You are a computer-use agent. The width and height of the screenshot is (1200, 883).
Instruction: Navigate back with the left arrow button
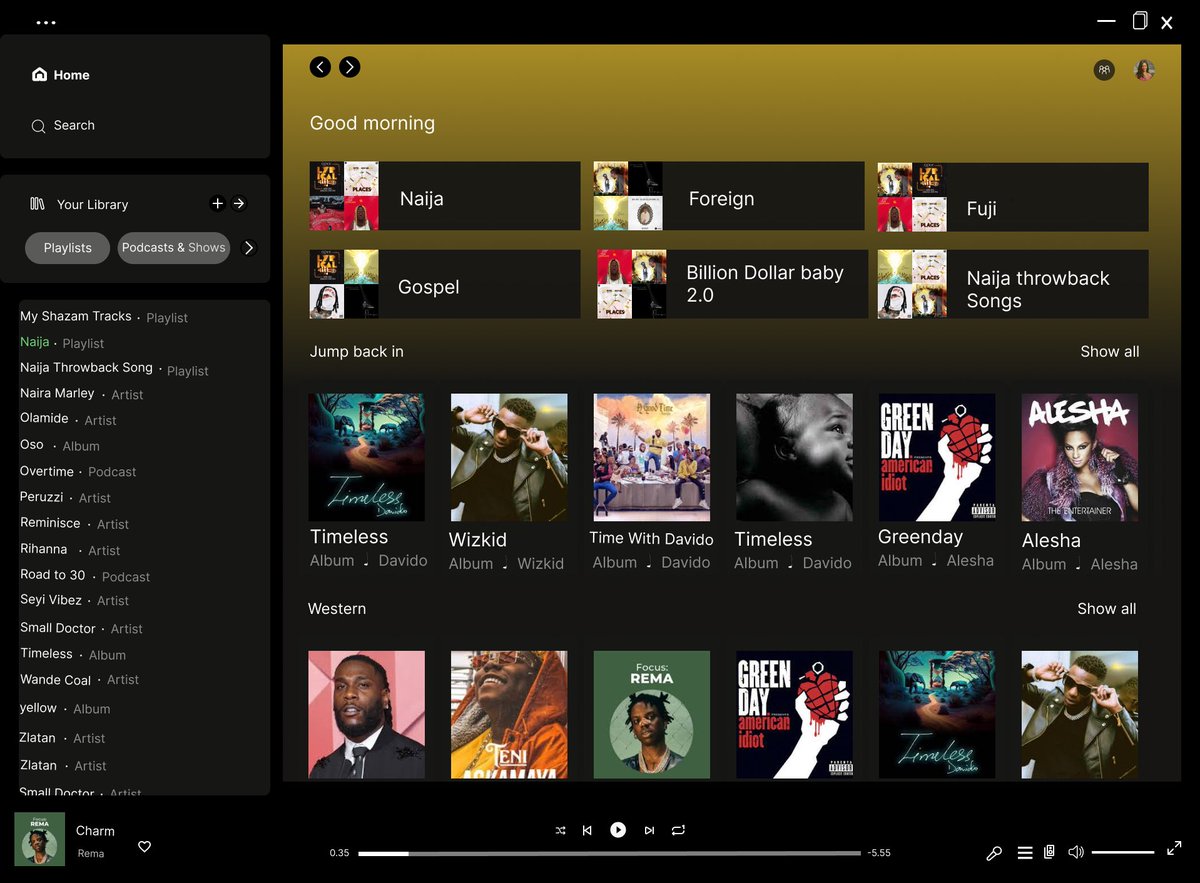pyautogui.click(x=320, y=67)
